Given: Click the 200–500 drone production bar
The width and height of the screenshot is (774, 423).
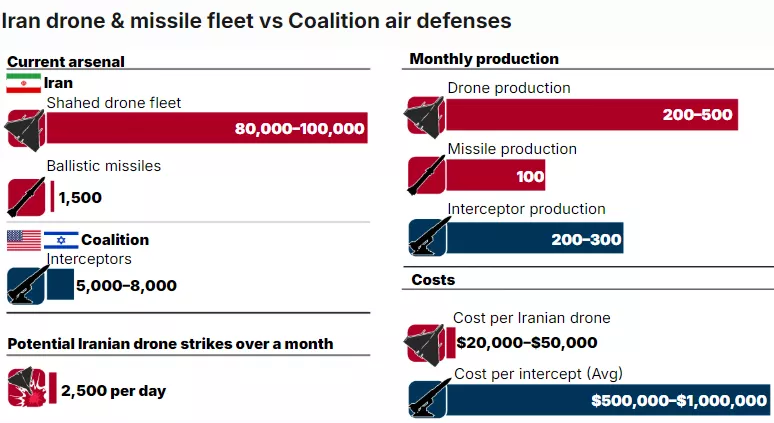Looking at the screenshot, I should coord(592,115).
